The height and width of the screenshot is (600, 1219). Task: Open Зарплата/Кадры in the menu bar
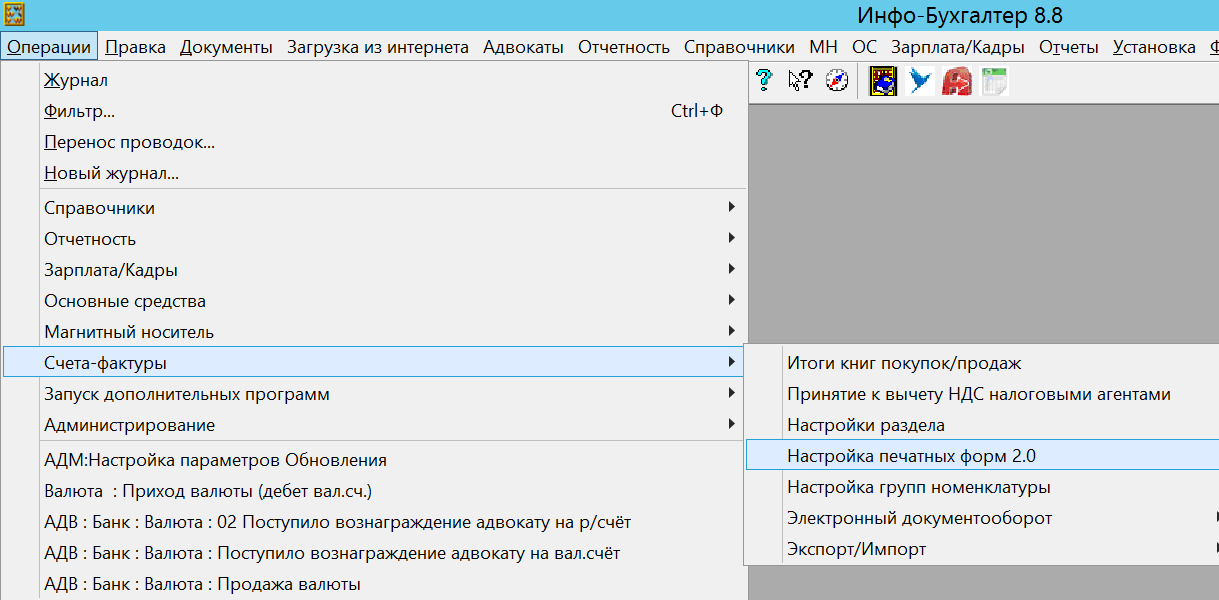coord(958,47)
